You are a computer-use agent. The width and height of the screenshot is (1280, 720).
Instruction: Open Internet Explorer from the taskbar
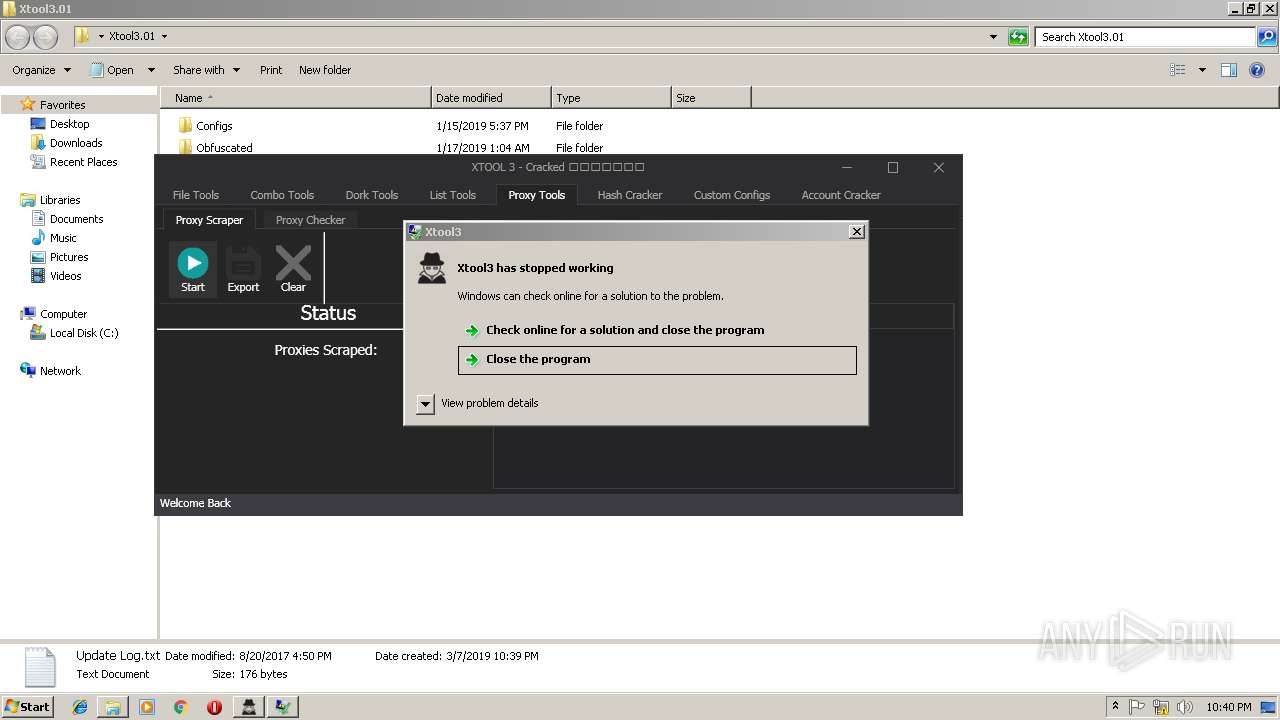click(x=80, y=707)
